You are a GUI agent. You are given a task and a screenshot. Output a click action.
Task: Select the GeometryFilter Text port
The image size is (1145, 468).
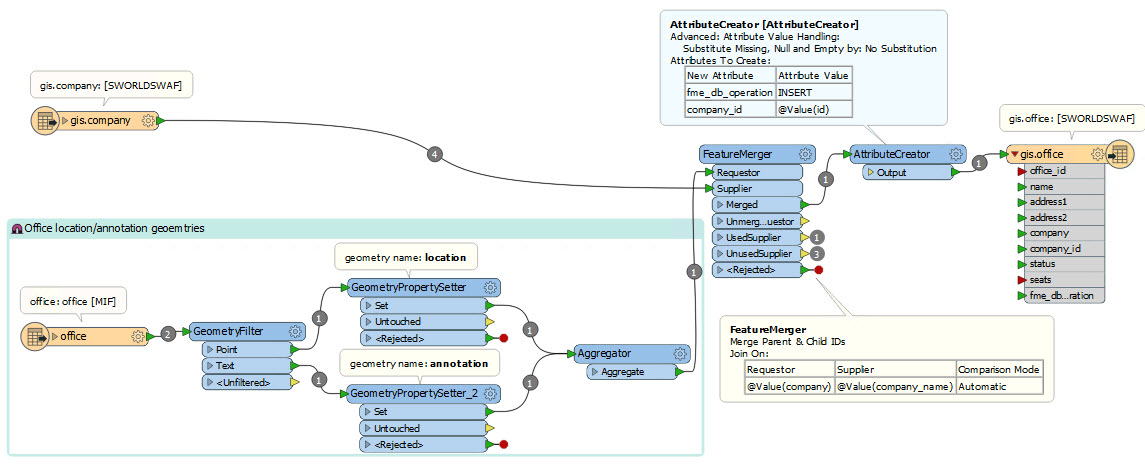(x=245, y=366)
